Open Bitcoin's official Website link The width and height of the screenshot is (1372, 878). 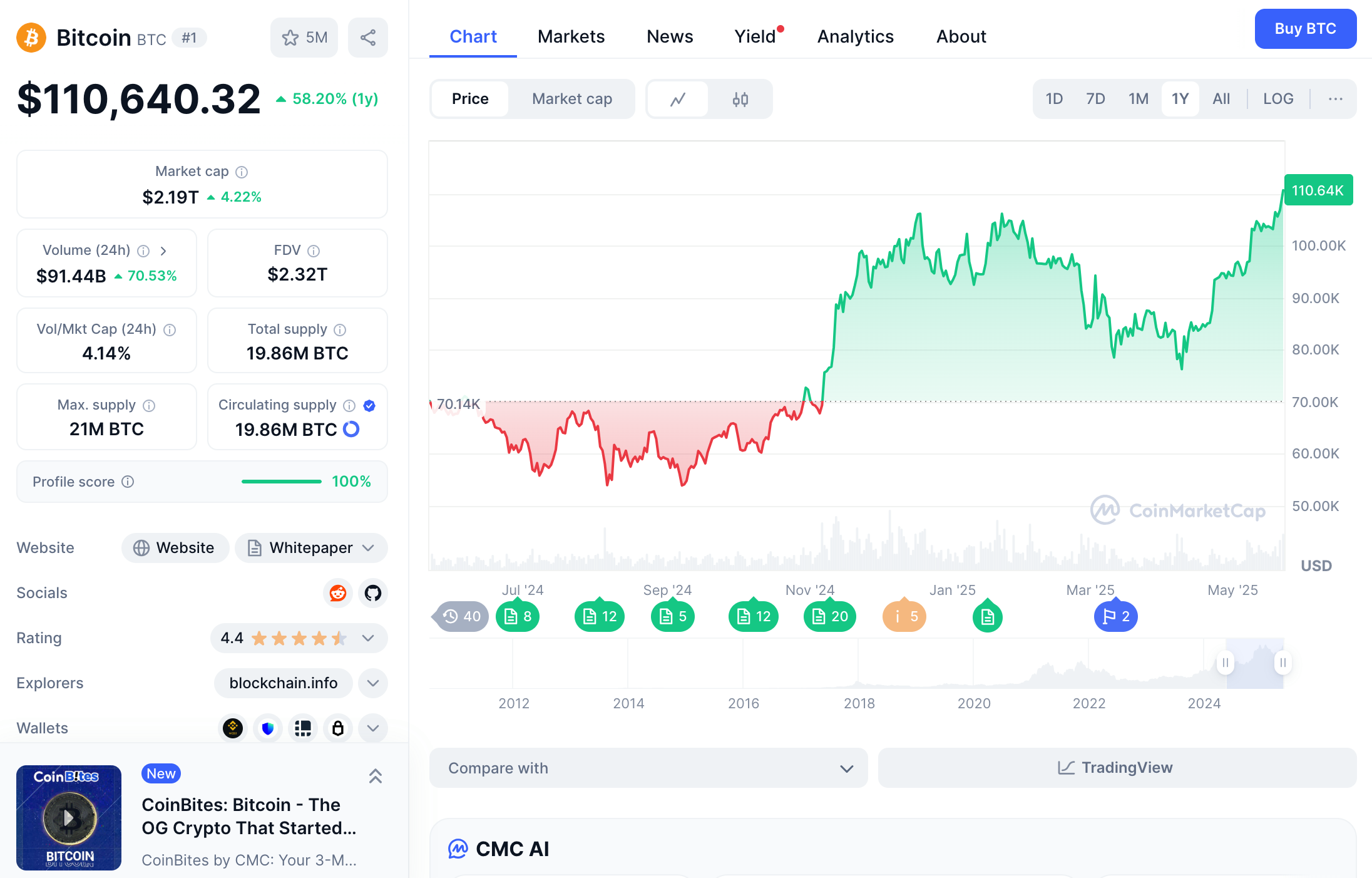(x=175, y=548)
